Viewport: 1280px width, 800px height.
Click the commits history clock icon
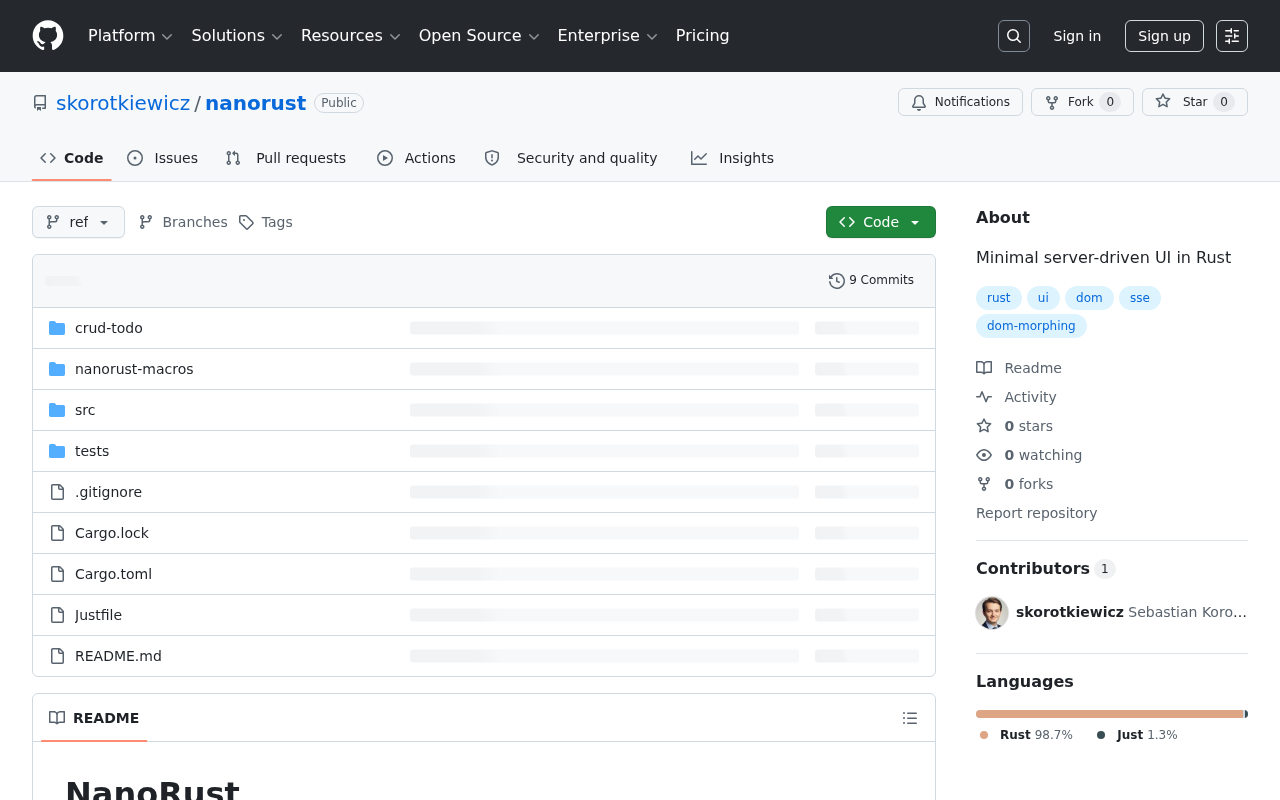point(837,281)
